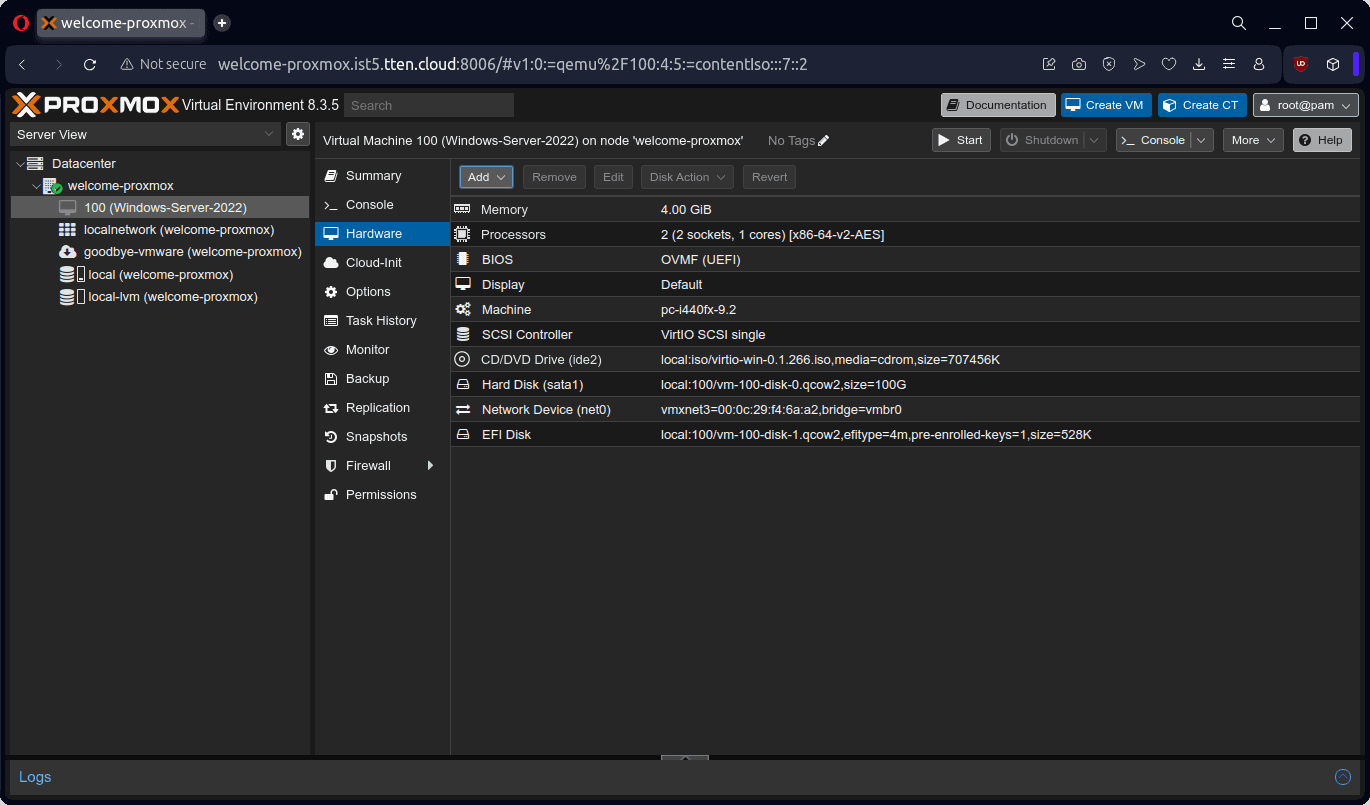Start the virtual machine
1370x805 pixels.
961,140
